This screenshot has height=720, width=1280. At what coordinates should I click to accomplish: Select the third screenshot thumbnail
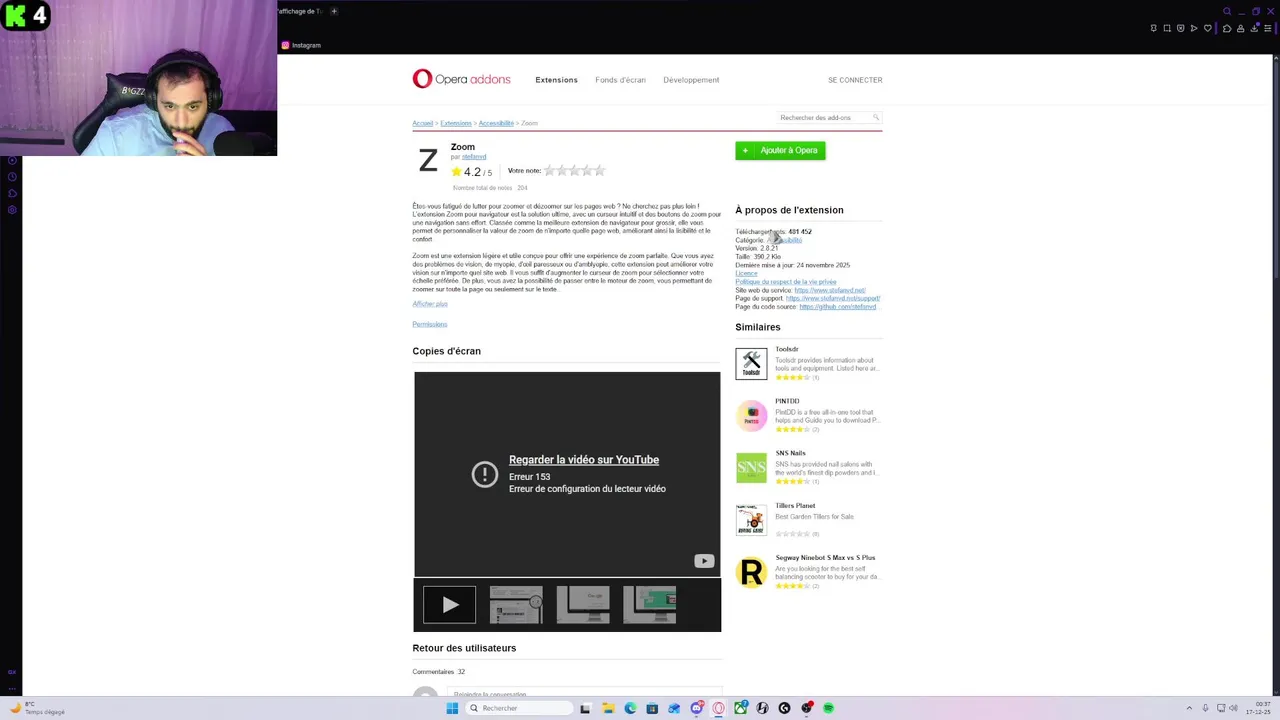(583, 605)
